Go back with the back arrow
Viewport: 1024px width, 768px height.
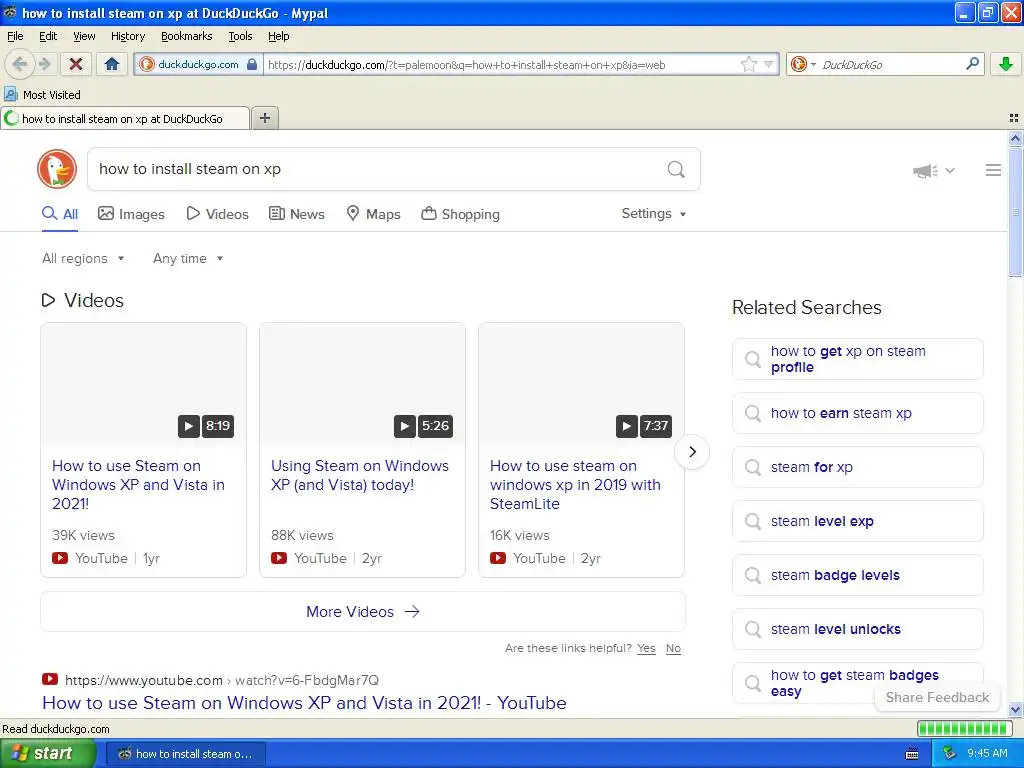pyautogui.click(x=19, y=64)
